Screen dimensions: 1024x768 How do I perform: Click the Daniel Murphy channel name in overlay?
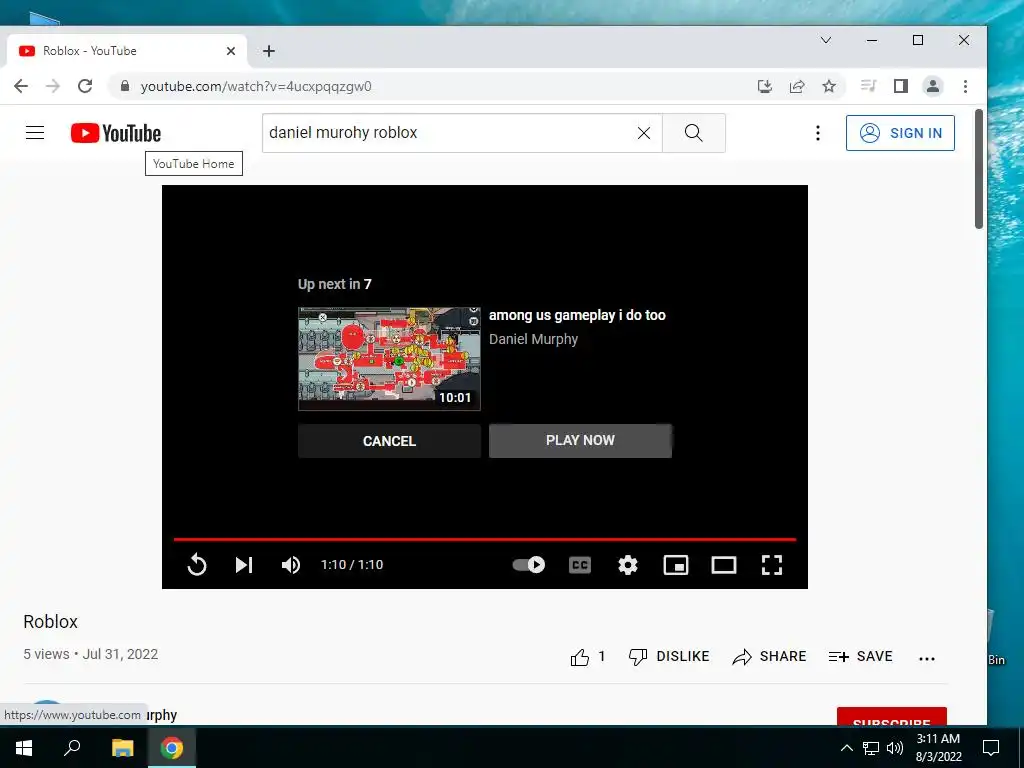(534, 340)
